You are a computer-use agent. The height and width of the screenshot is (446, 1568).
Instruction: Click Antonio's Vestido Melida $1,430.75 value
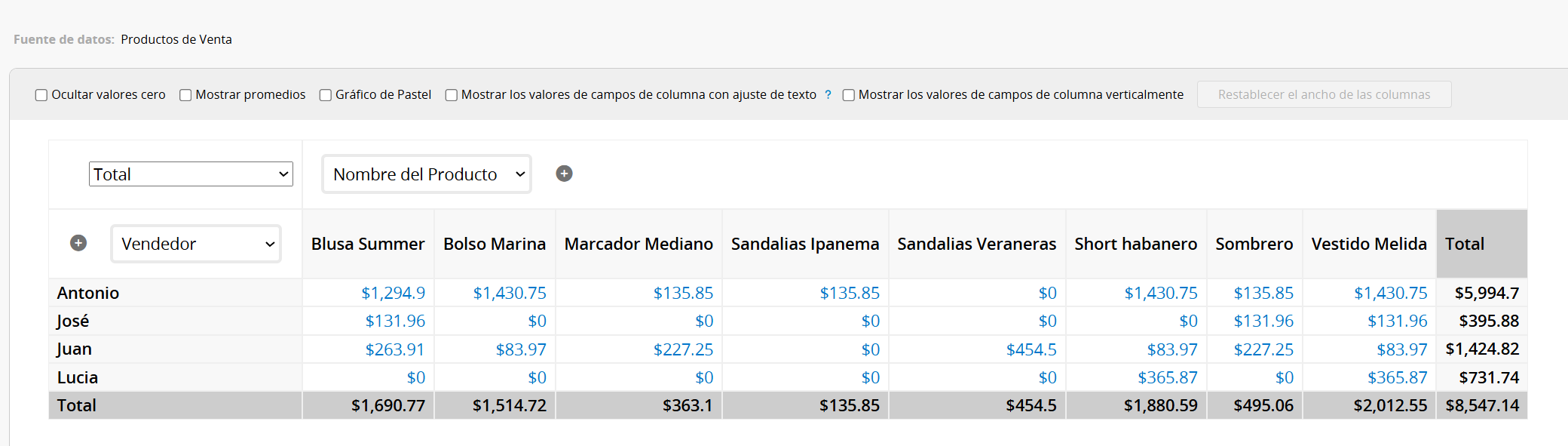coord(1390,293)
